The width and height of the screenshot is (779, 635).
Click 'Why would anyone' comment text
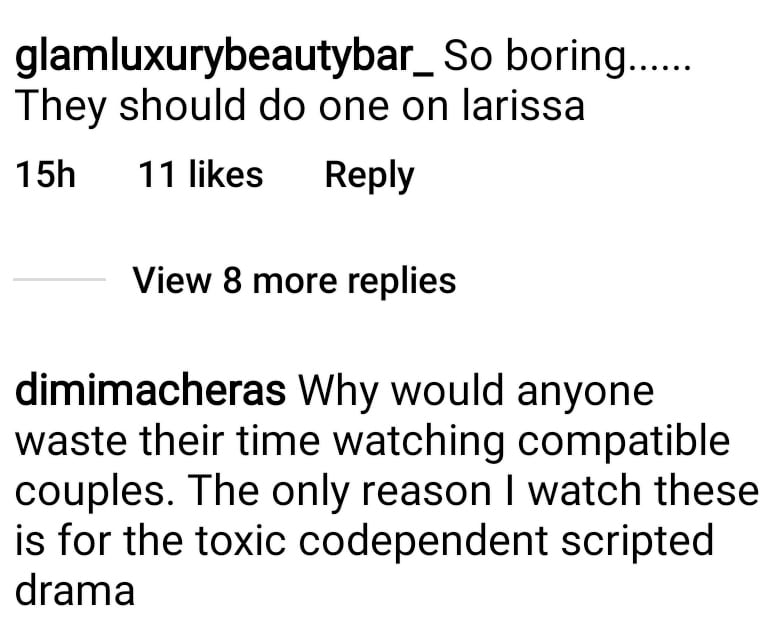476,393
